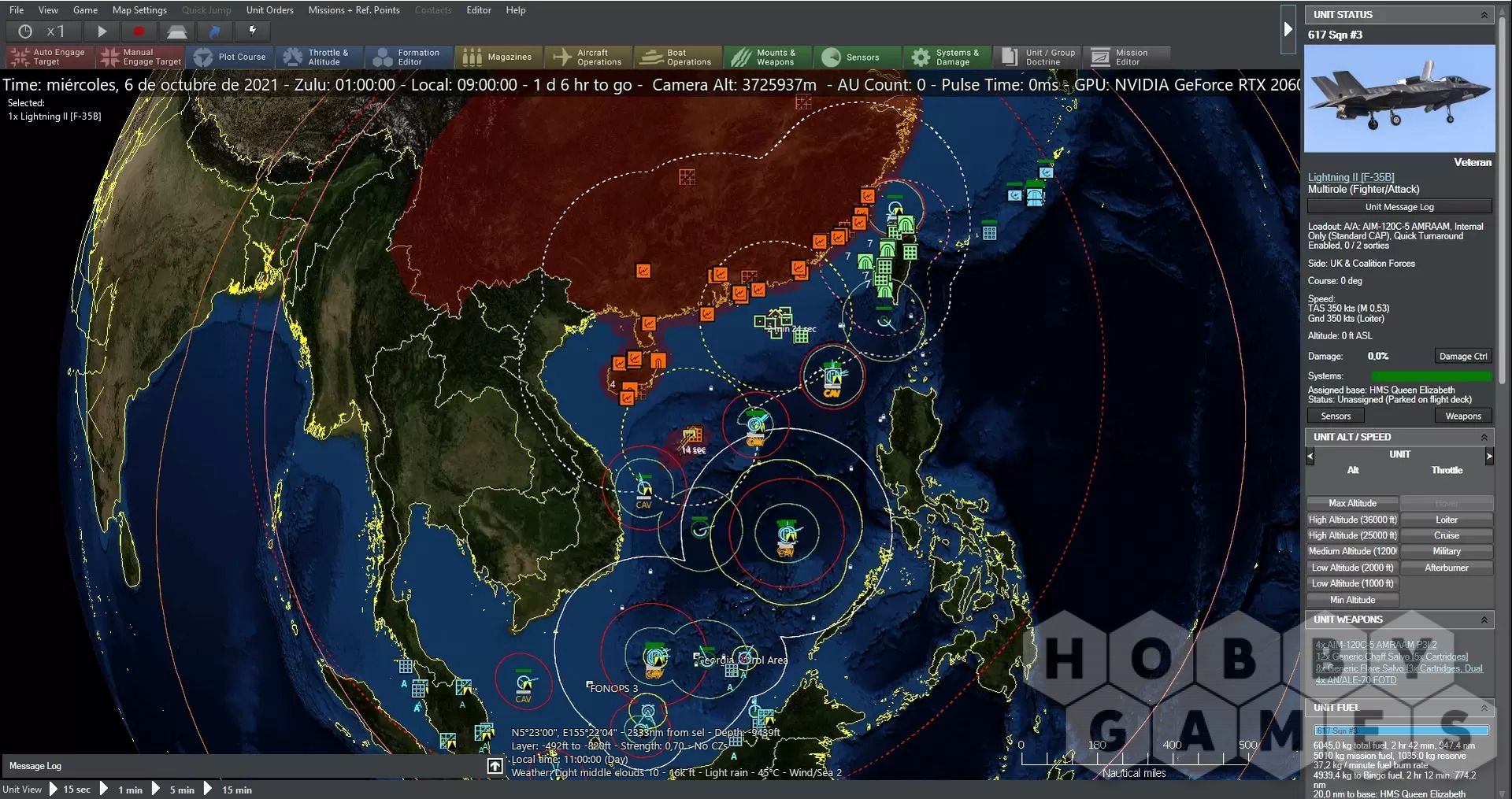The image size is (1512, 799).
Task: Set throttle to Military
Action: point(1447,552)
